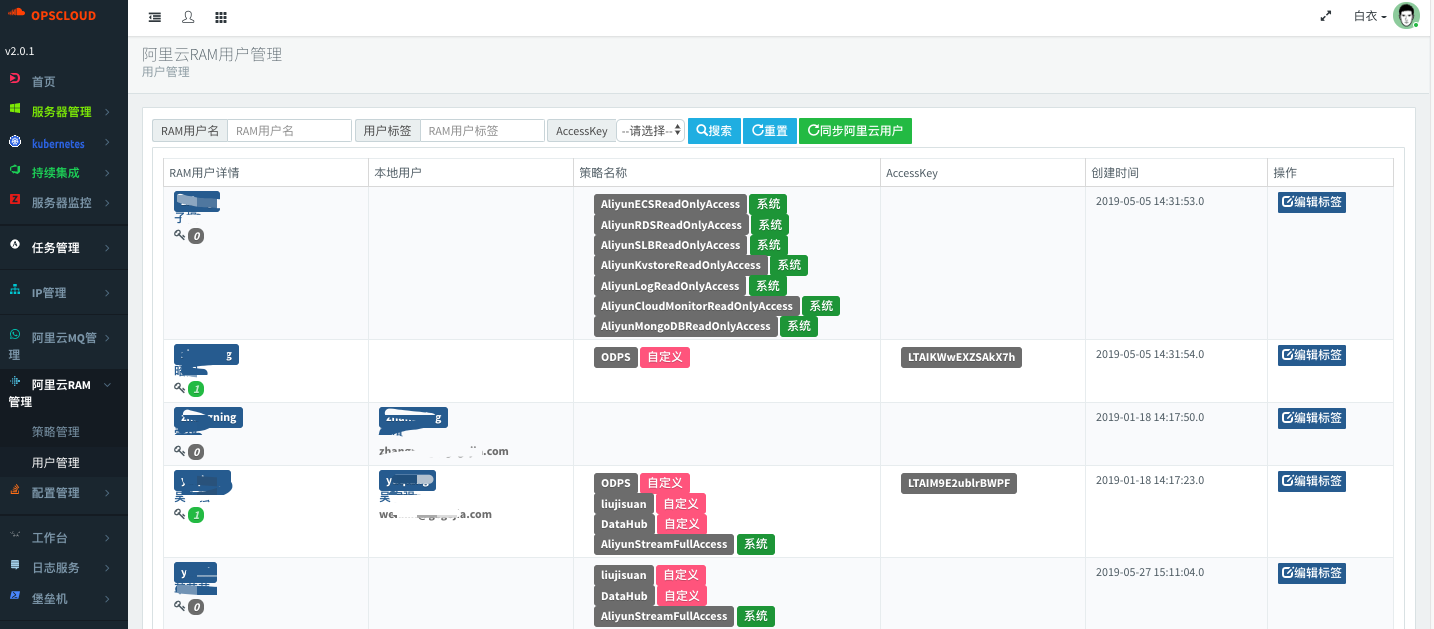This screenshot has height=629, width=1434.
Task: Click the 工作台 icon in sidebar
Action: click(14, 536)
